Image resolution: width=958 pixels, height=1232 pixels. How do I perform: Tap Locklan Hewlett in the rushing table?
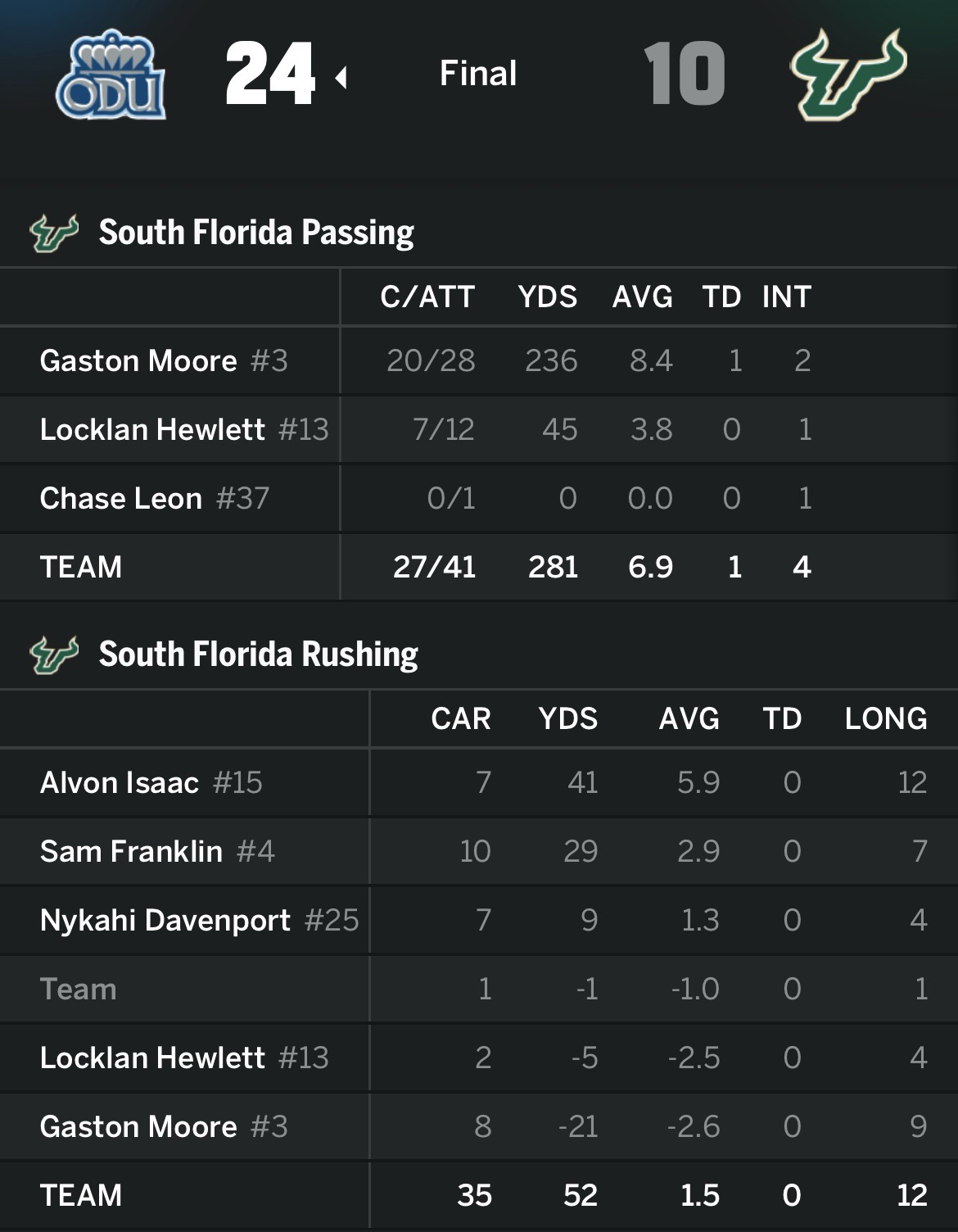(x=152, y=1058)
